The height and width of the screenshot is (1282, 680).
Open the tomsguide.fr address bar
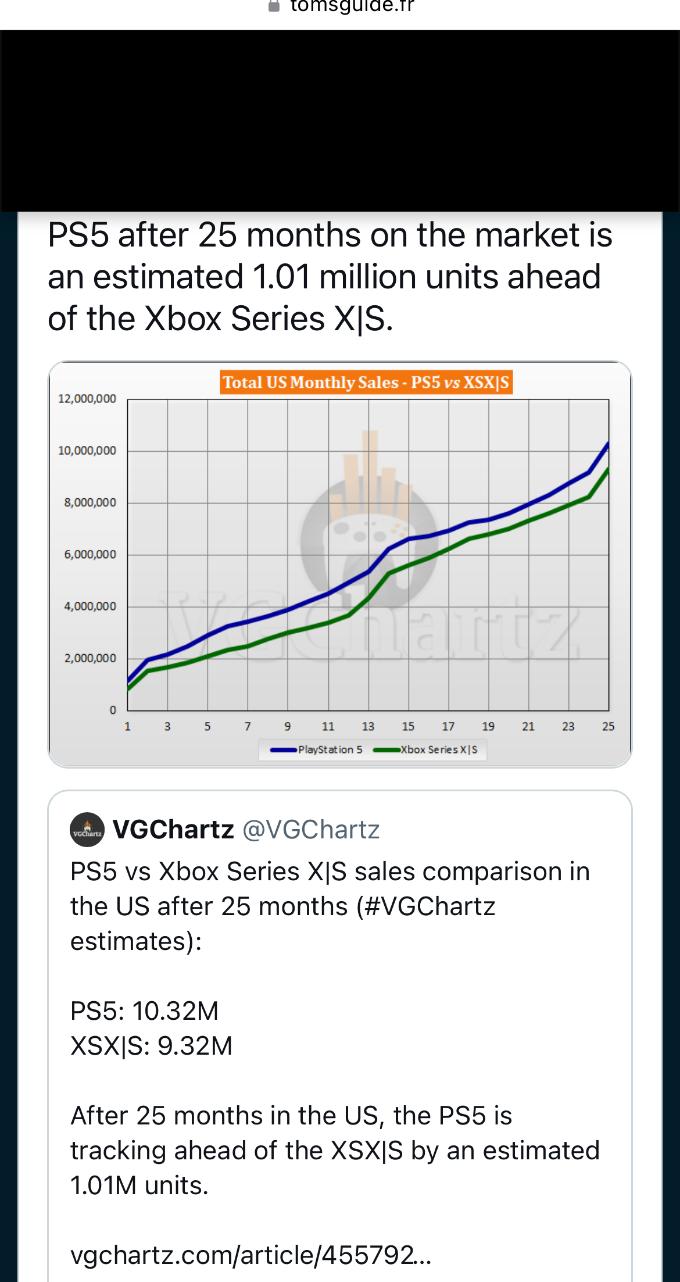[x=340, y=7]
